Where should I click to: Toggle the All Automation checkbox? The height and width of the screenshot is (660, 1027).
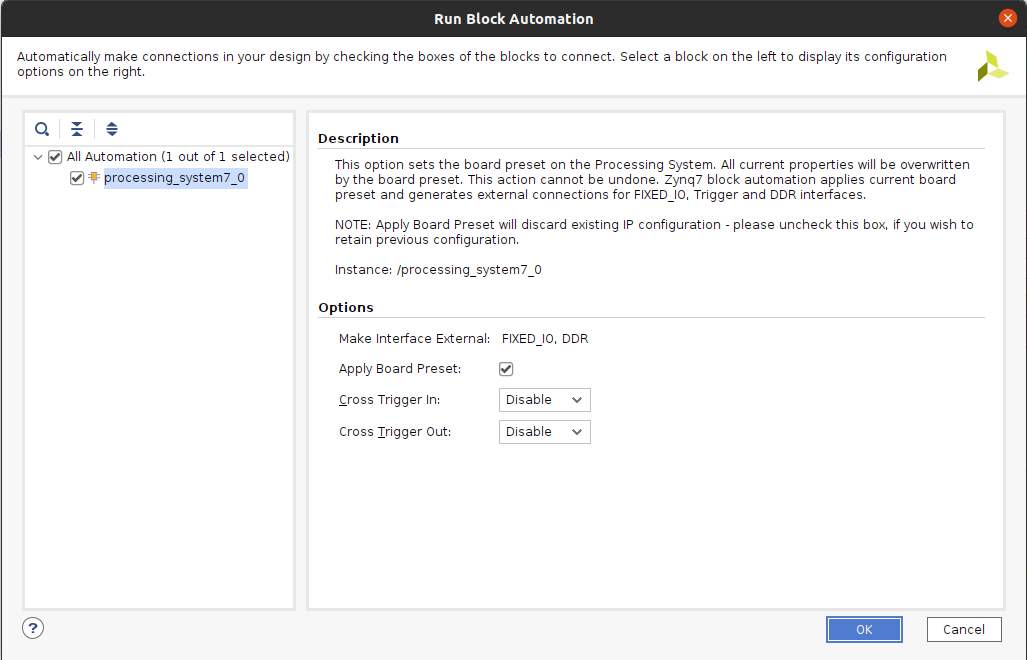(55, 157)
